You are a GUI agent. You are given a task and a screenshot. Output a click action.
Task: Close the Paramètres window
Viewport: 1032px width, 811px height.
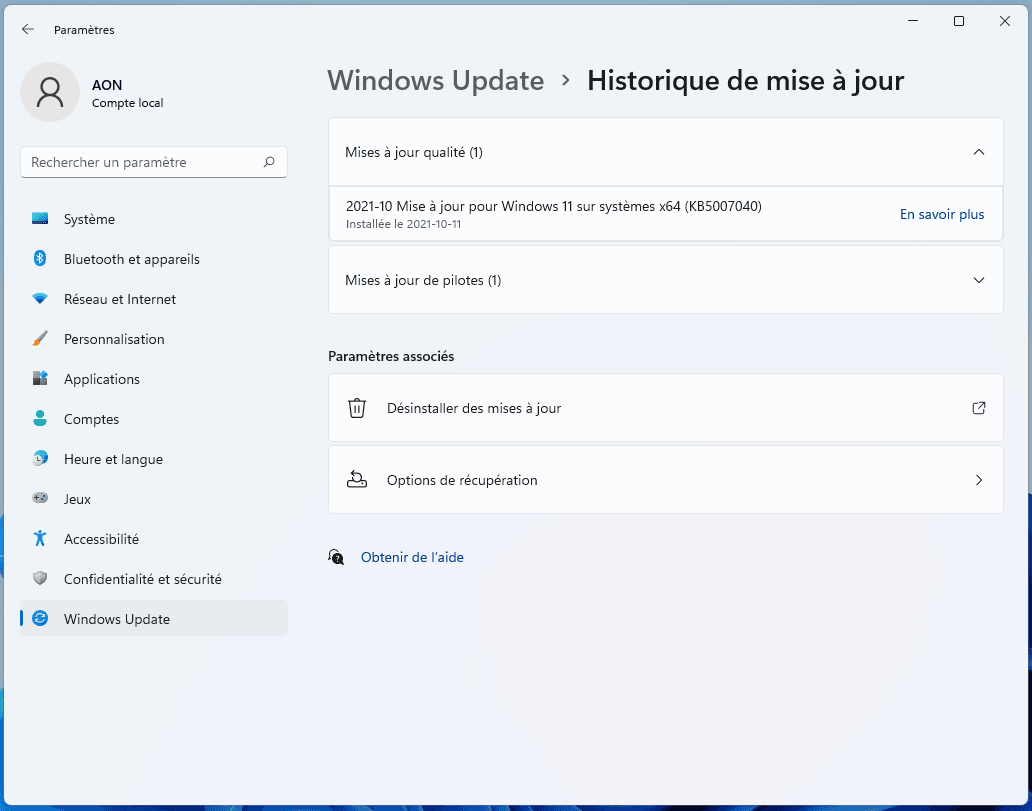coord(1004,21)
